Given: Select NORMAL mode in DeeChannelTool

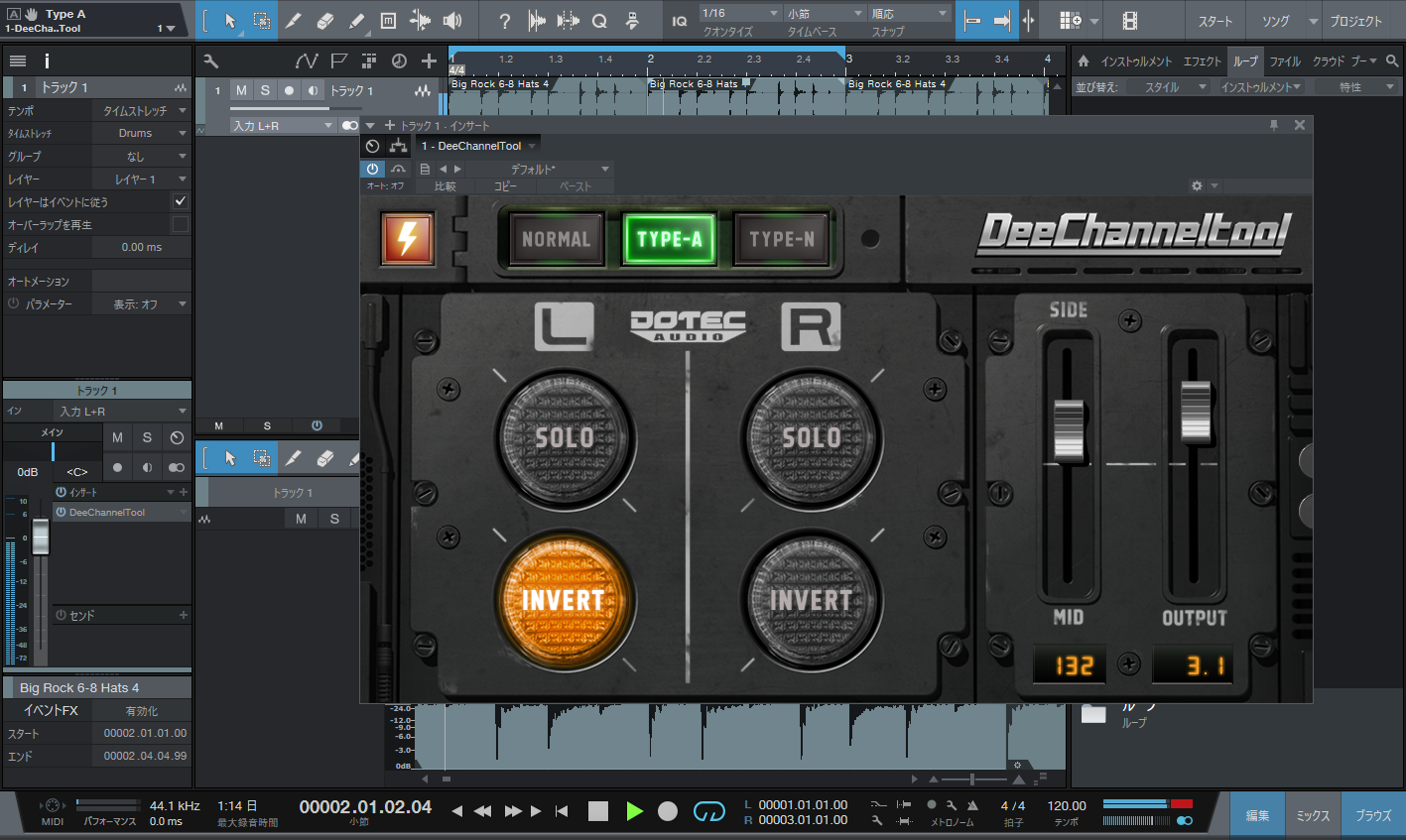Looking at the screenshot, I should [x=556, y=239].
